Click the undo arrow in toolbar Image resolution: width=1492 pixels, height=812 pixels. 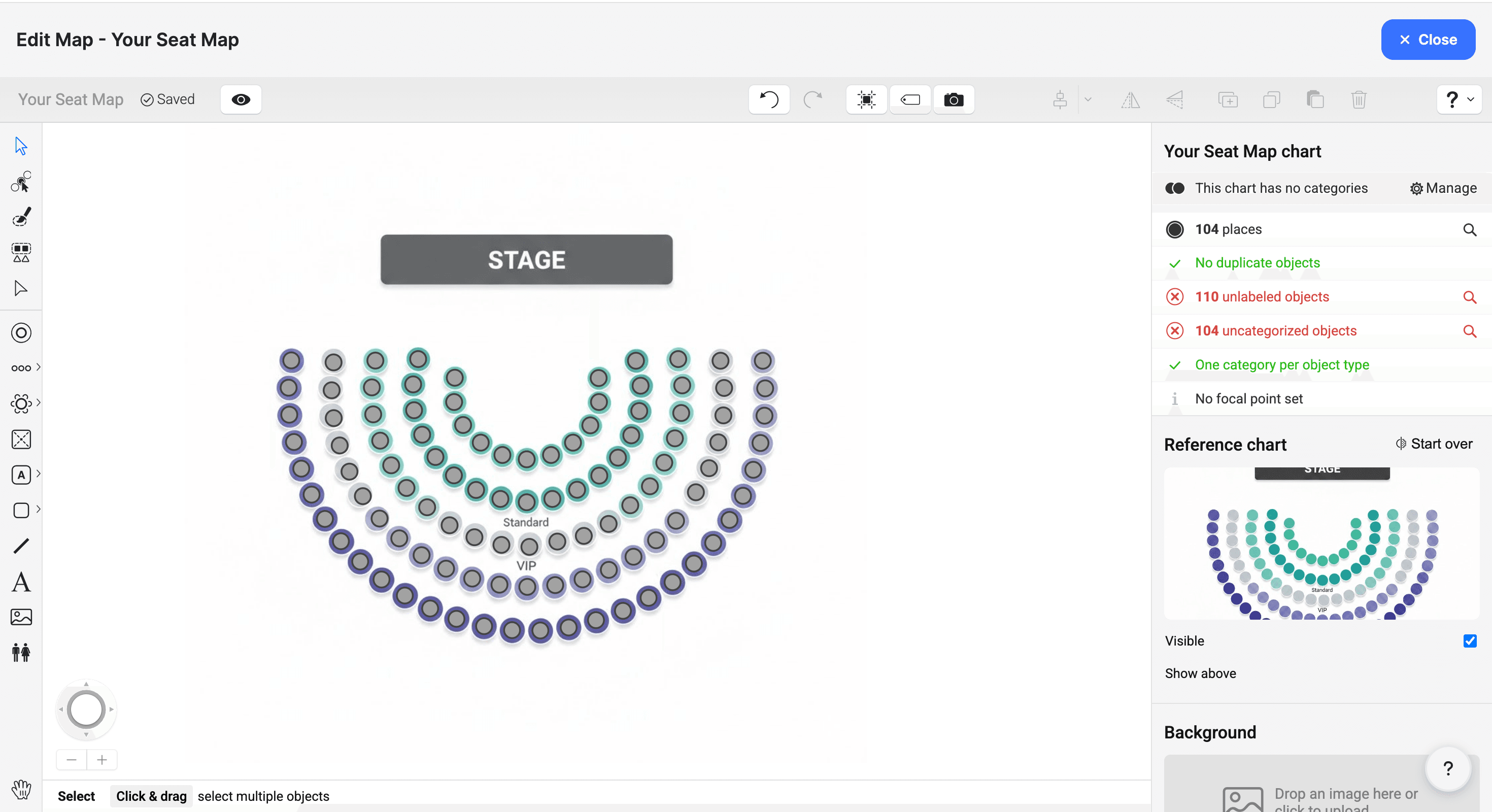point(769,99)
